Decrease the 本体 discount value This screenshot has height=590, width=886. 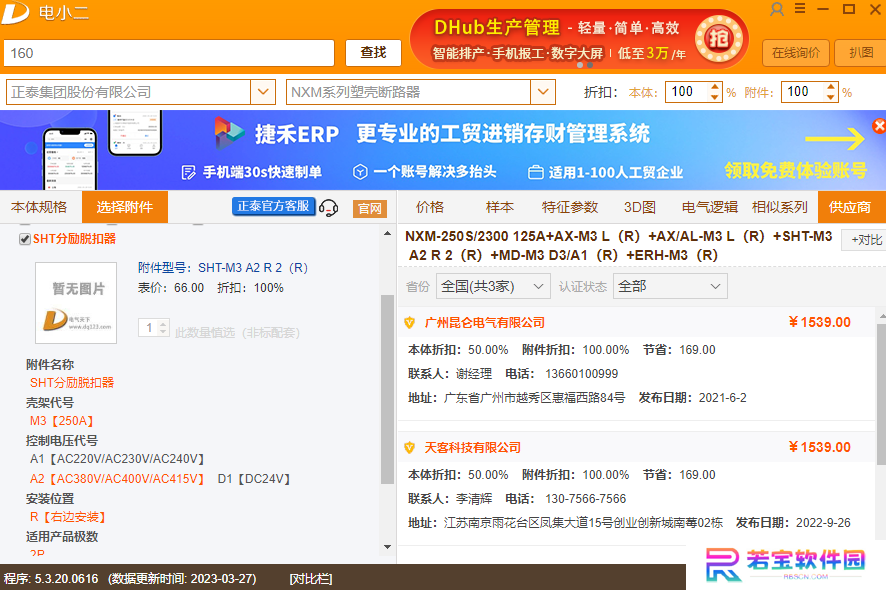pos(715,97)
